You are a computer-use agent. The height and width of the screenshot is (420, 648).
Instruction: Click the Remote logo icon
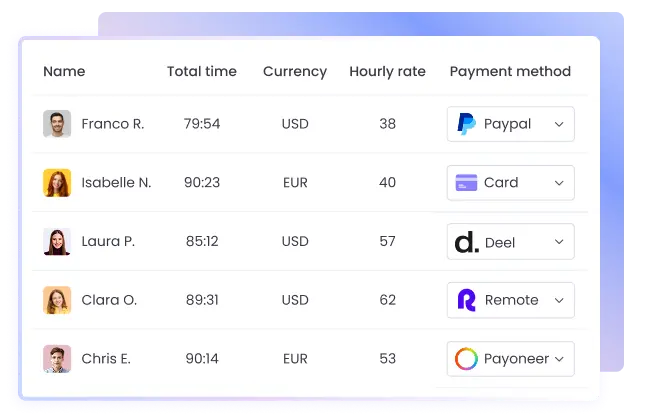click(466, 300)
